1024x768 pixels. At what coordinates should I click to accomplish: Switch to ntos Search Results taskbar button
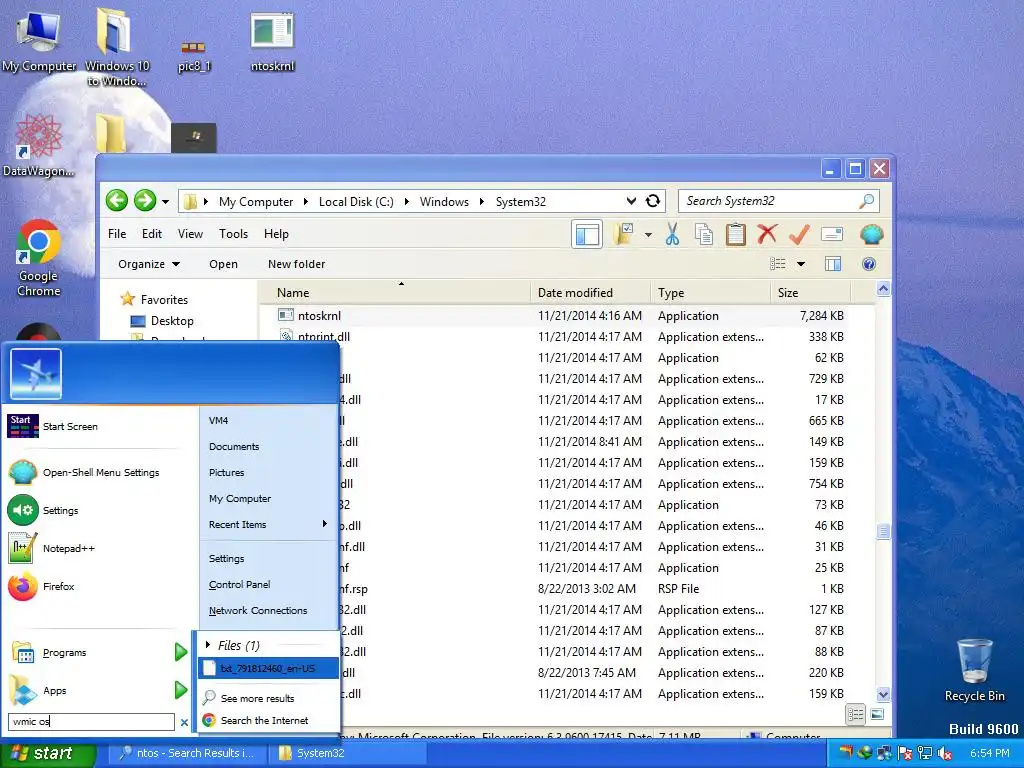[186, 753]
